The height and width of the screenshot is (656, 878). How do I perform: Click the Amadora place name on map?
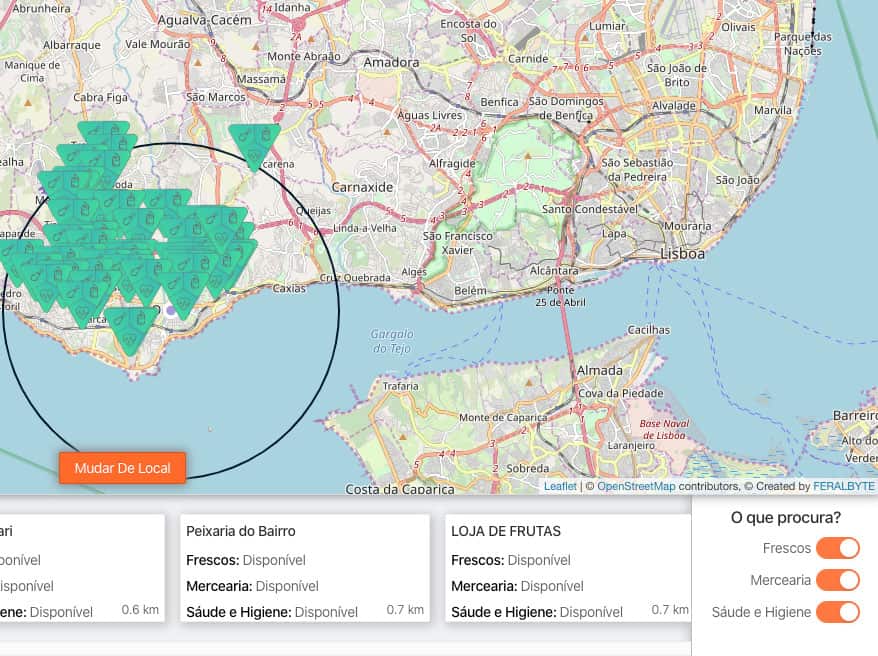pos(391,62)
